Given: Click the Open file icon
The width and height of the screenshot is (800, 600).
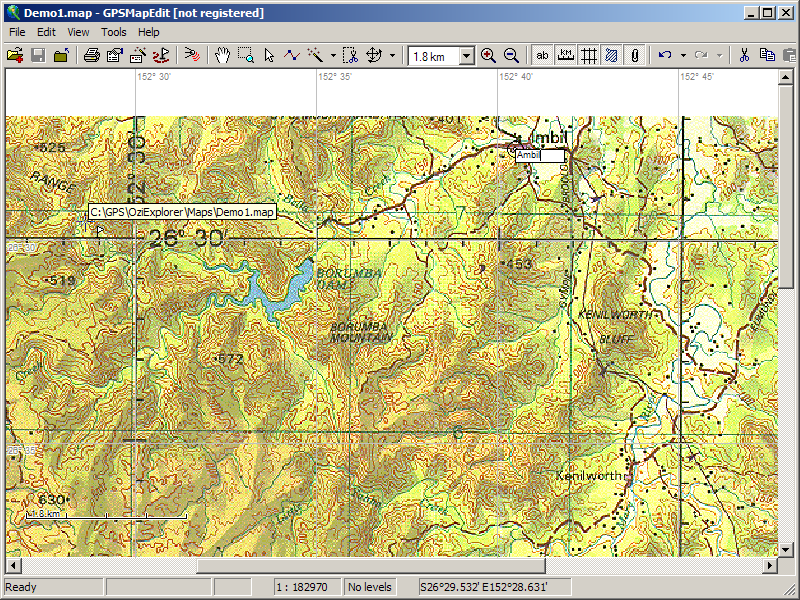Looking at the screenshot, I should (15, 56).
